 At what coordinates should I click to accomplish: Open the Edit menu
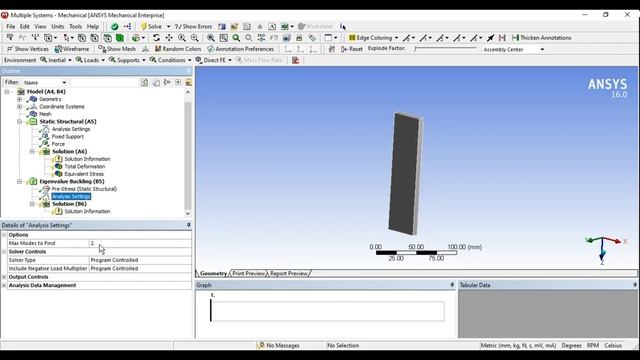[25, 27]
